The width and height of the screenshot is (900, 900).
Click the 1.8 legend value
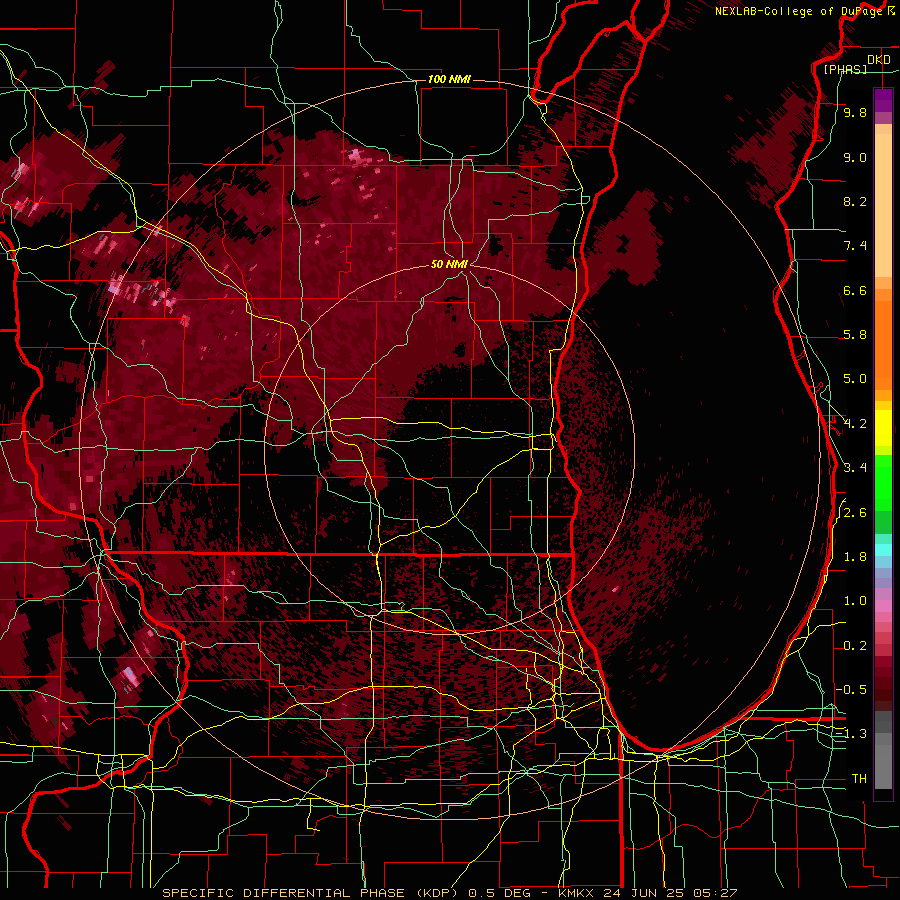click(x=855, y=557)
